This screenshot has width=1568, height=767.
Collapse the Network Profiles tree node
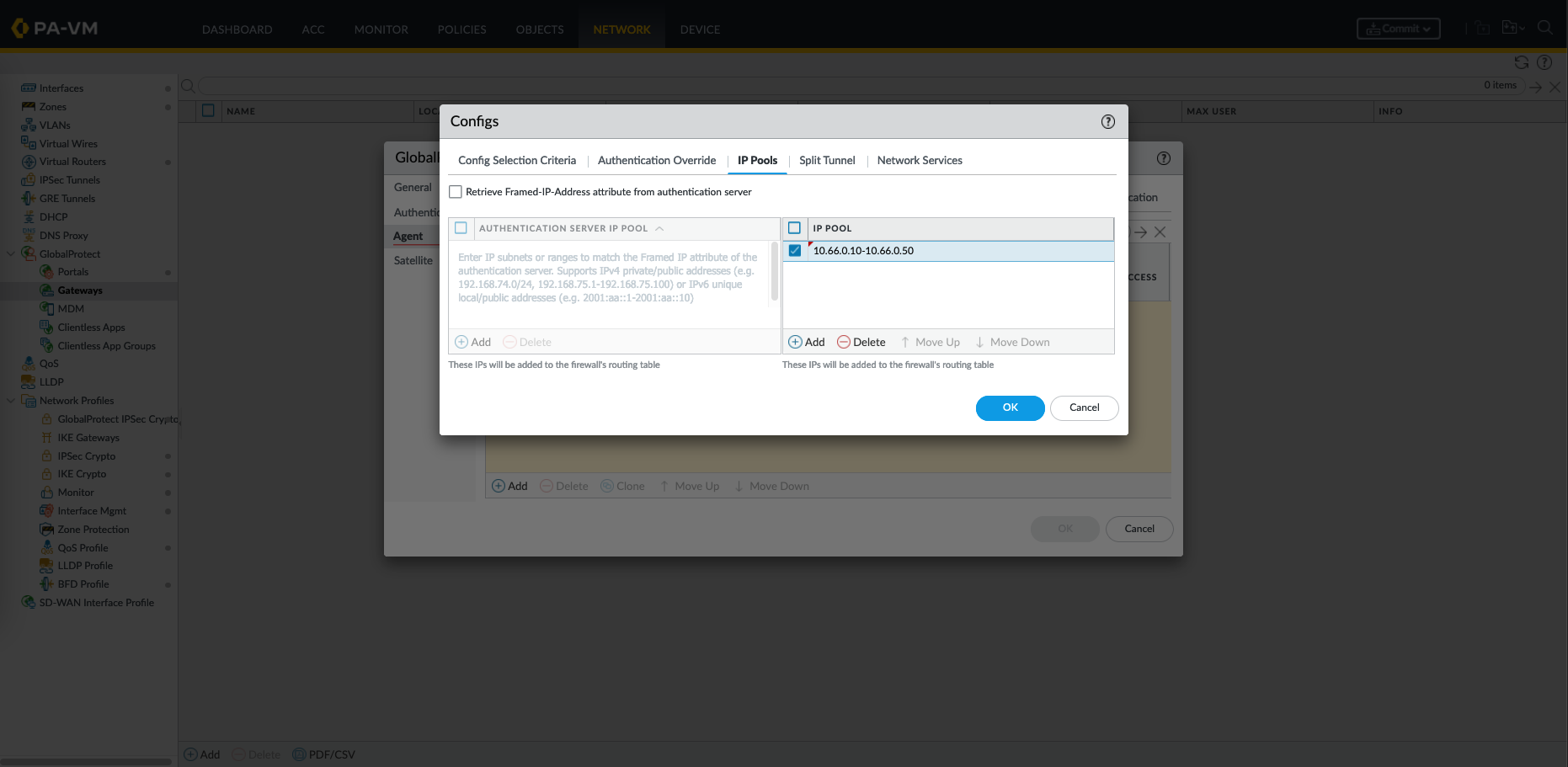11,401
